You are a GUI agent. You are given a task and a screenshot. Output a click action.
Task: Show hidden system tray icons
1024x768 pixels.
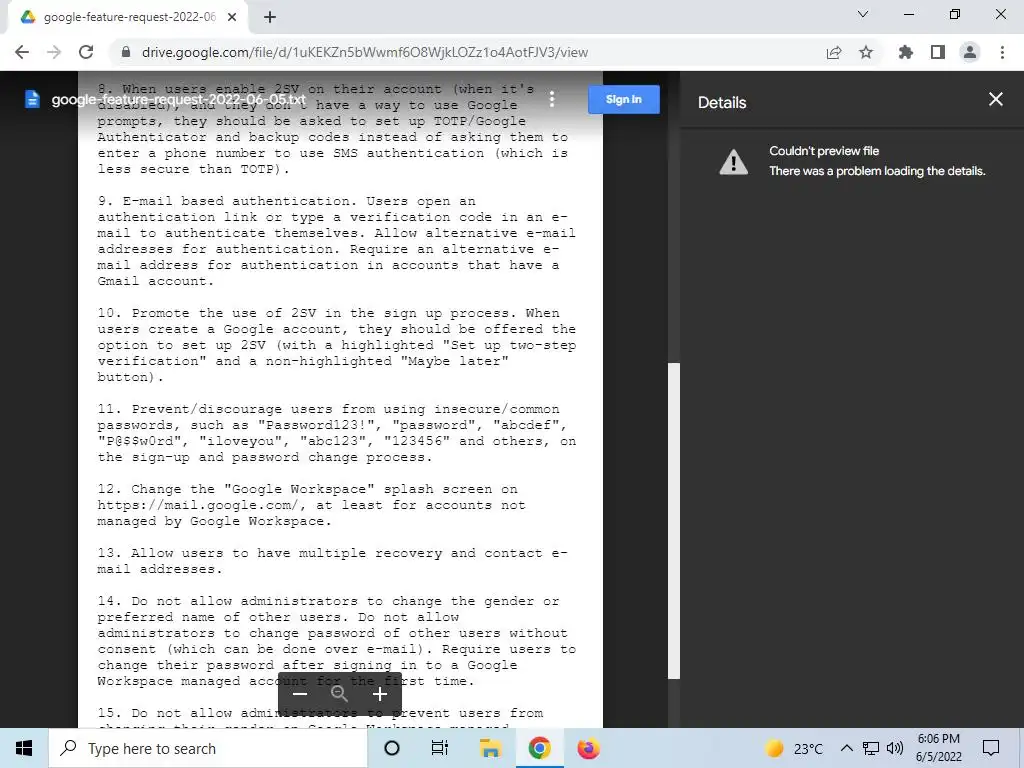pyautogui.click(x=846, y=748)
